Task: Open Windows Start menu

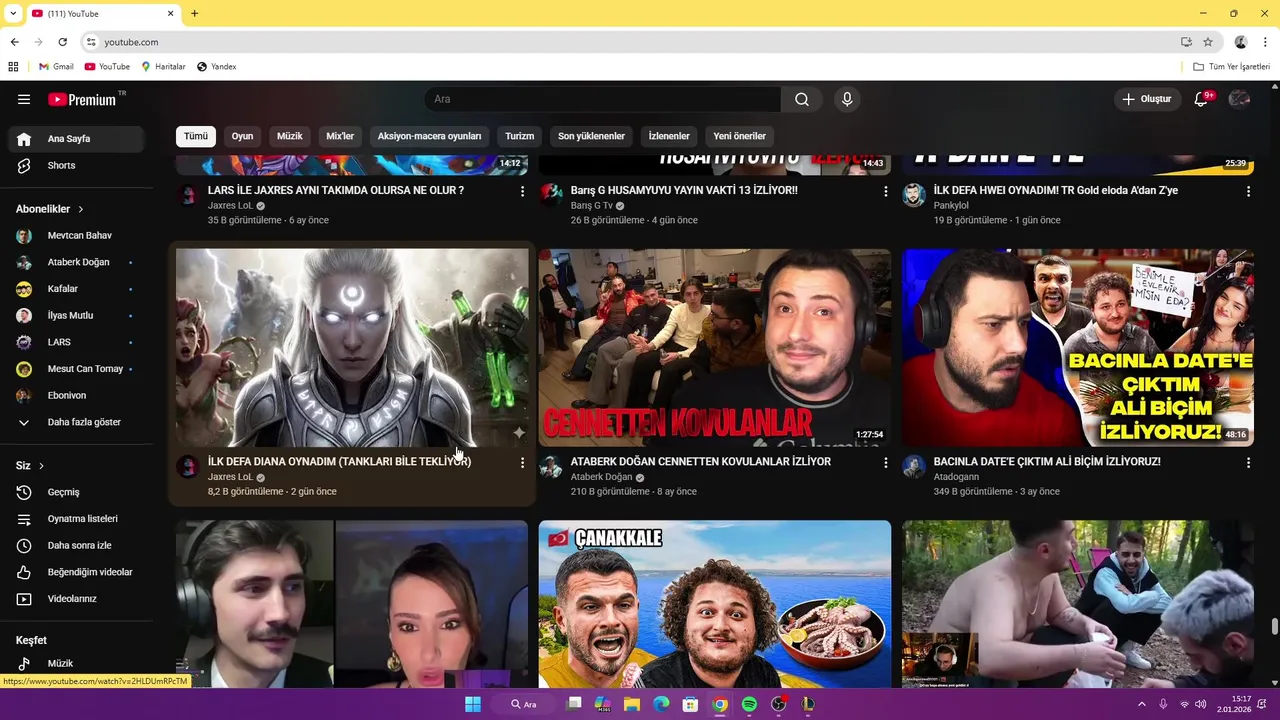Action: tap(473, 704)
